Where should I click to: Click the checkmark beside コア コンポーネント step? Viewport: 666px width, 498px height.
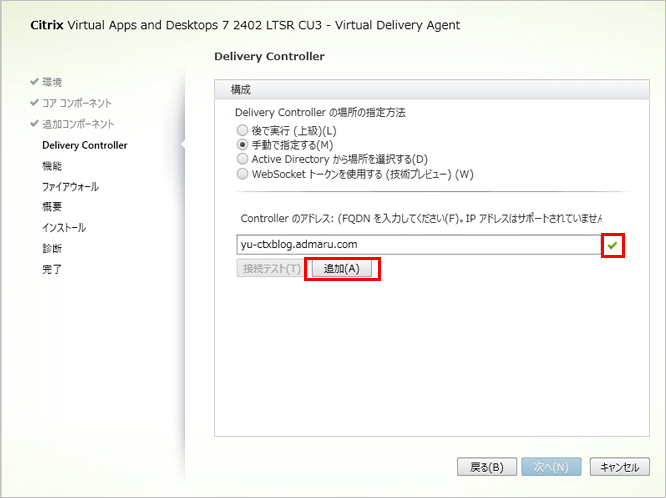pyautogui.click(x=34, y=103)
